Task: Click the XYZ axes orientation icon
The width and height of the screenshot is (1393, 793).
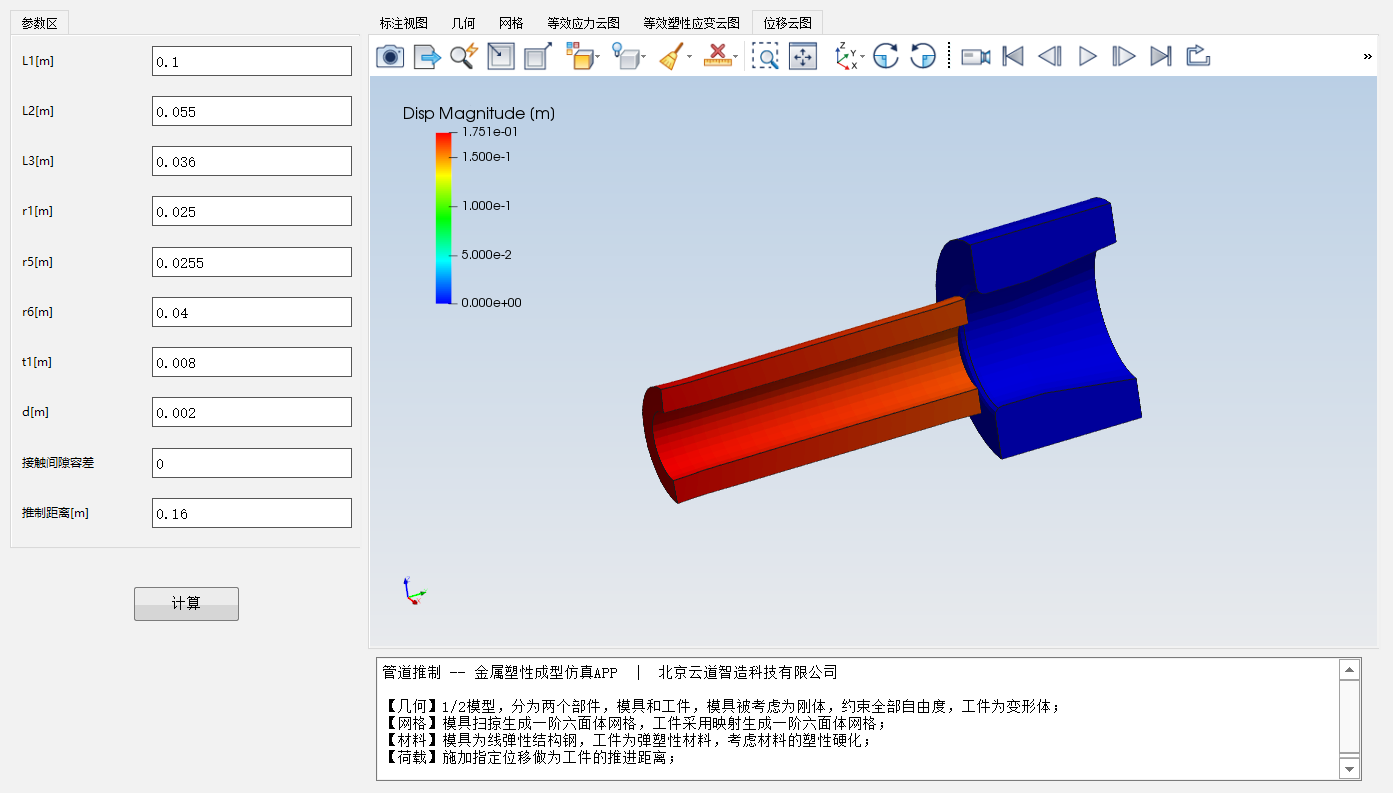Action: pos(846,56)
